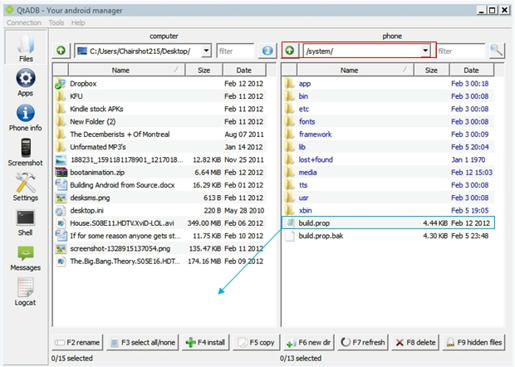Go up a directory in phone pane
This screenshot has width=515, height=367.
click(x=290, y=51)
